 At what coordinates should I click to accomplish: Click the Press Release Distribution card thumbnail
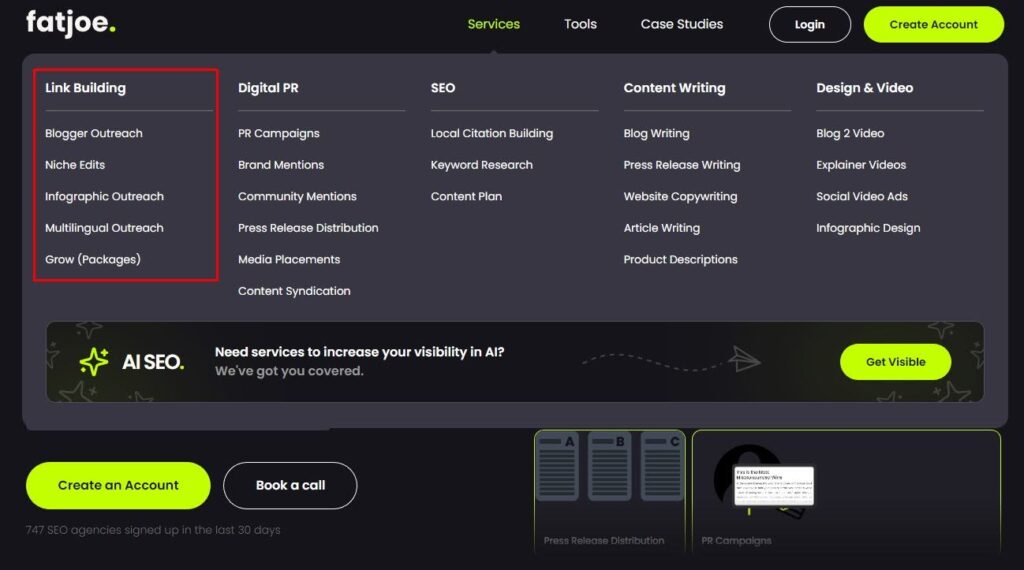click(x=610, y=491)
